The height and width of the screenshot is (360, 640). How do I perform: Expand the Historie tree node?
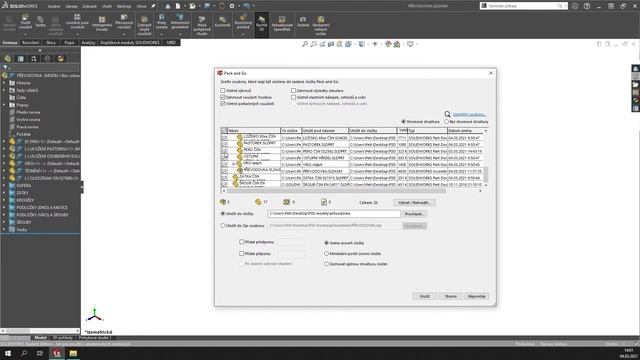coord(4,83)
